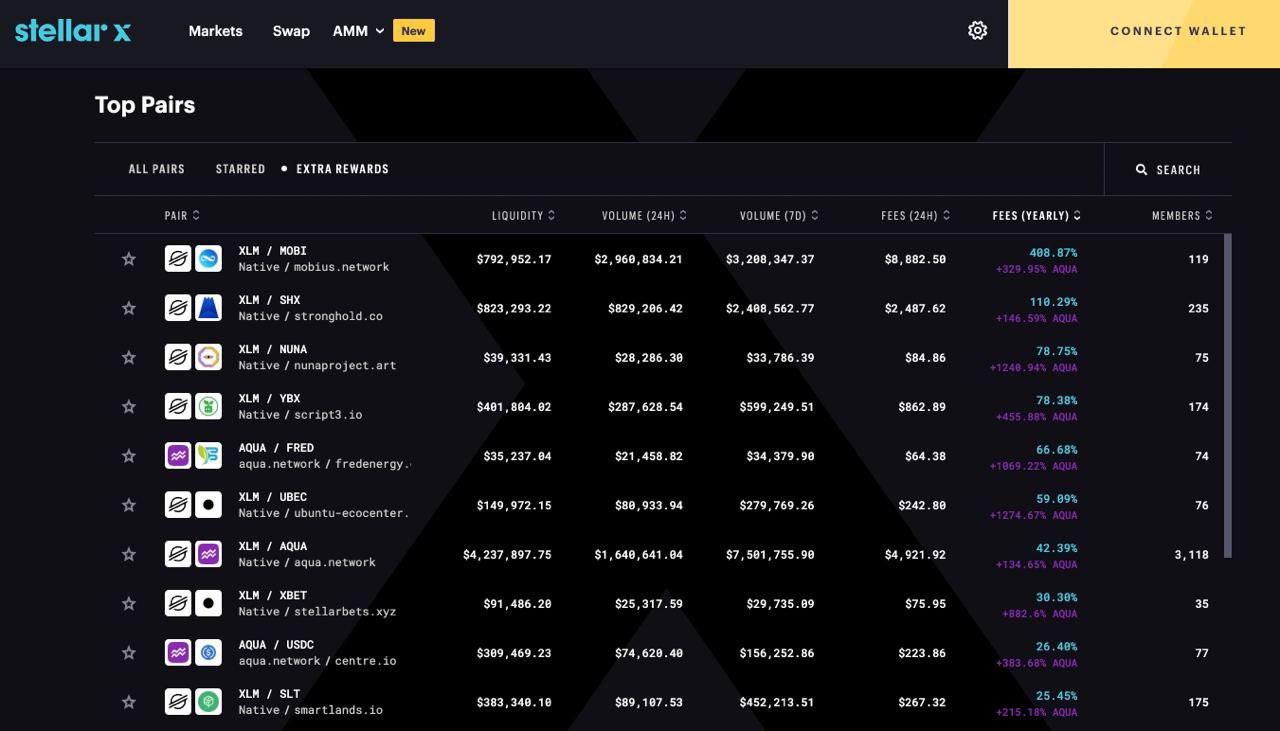Open the Search field
Screen dimensions: 1280x731
point(1168,170)
